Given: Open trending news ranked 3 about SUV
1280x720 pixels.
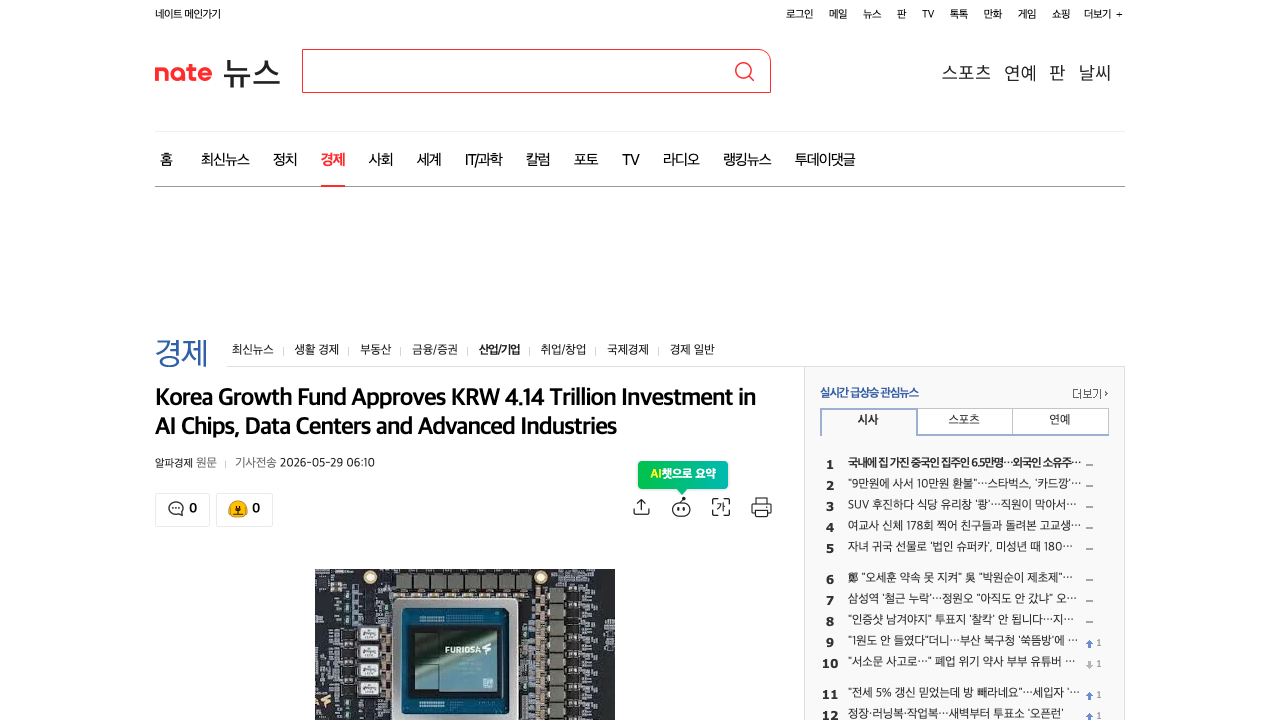Looking at the screenshot, I should click(964, 505).
